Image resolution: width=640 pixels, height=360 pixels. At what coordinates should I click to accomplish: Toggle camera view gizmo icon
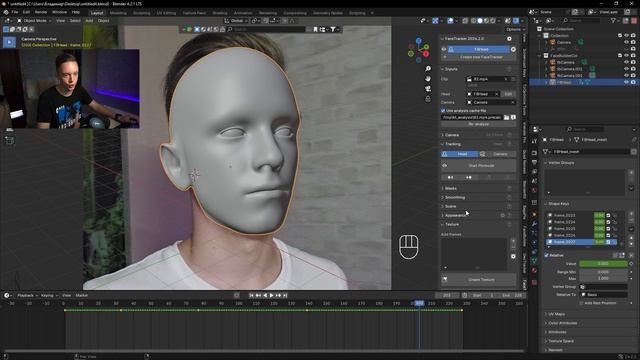click(x=428, y=89)
